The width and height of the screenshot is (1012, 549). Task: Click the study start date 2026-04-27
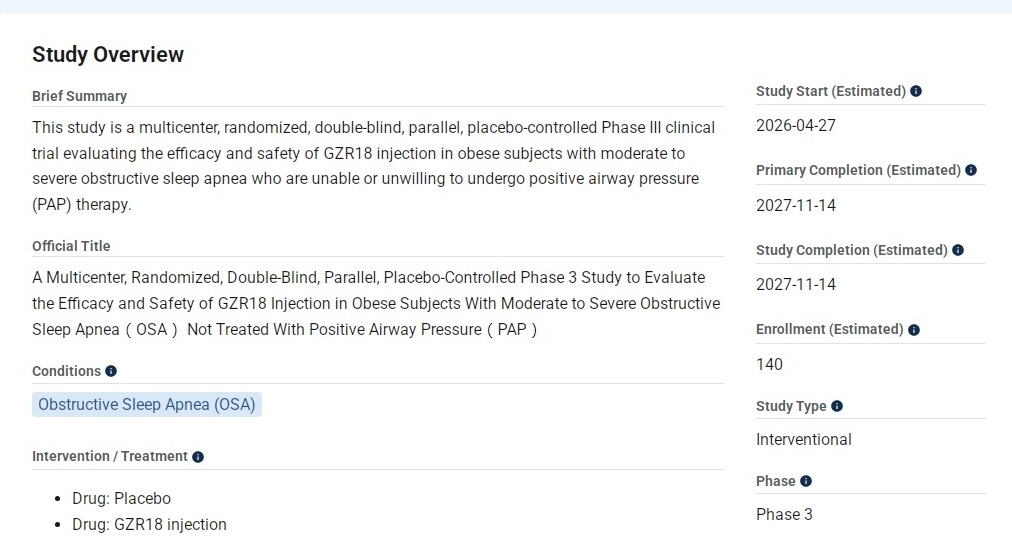(x=796, y=126)
